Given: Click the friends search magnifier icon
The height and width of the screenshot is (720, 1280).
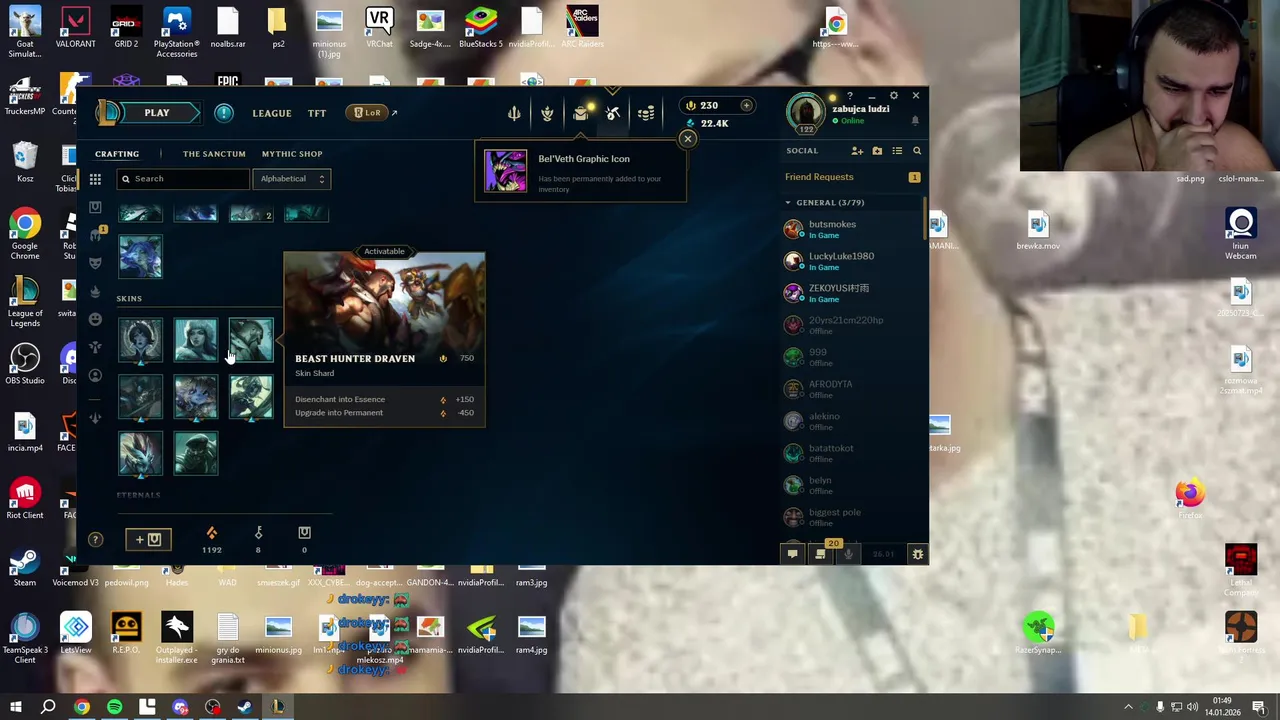Looking at the screenshot, I should [917, 151].
